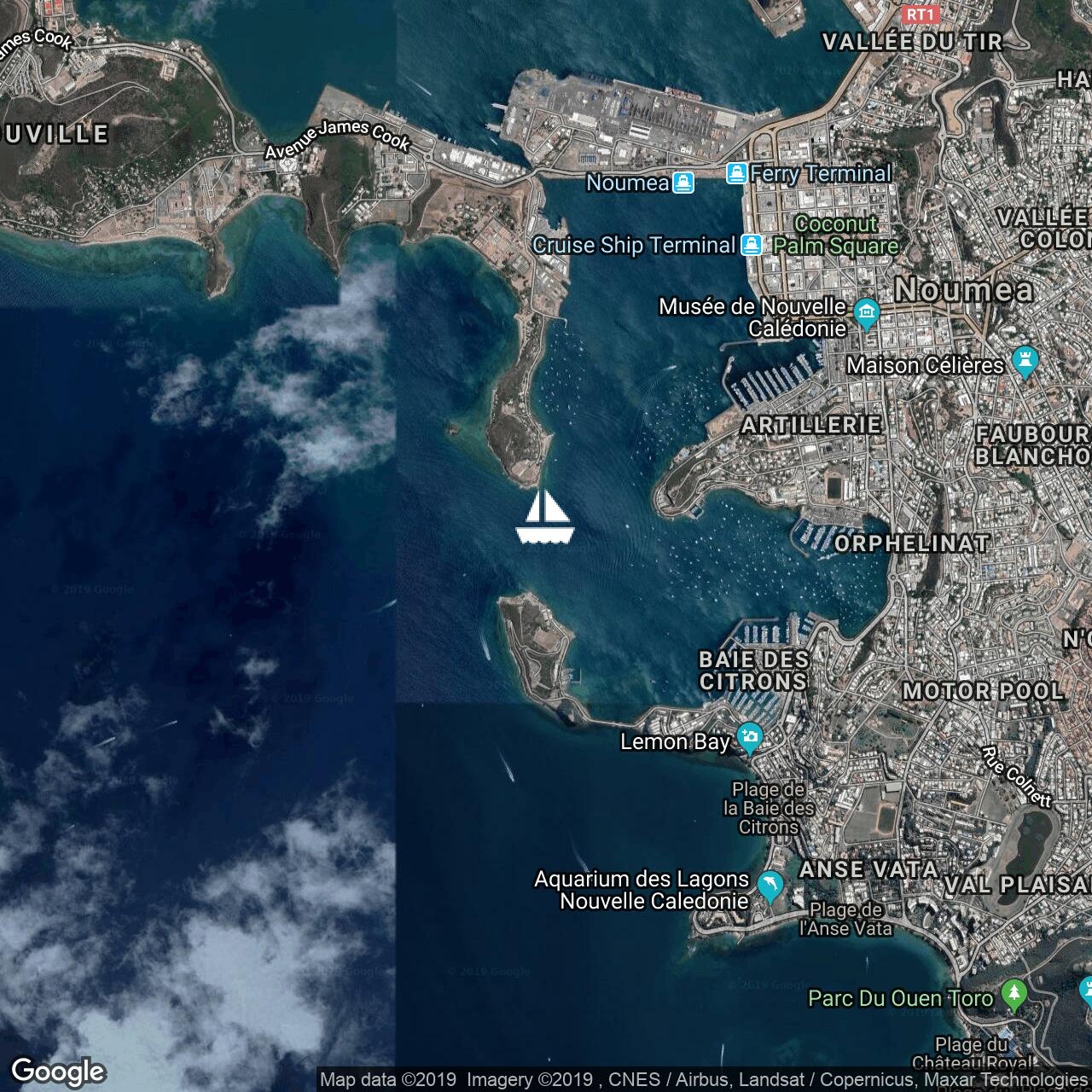
Task: Select the Cruise Ship Terminal ferry icon
Action: [x=751, y=245]
